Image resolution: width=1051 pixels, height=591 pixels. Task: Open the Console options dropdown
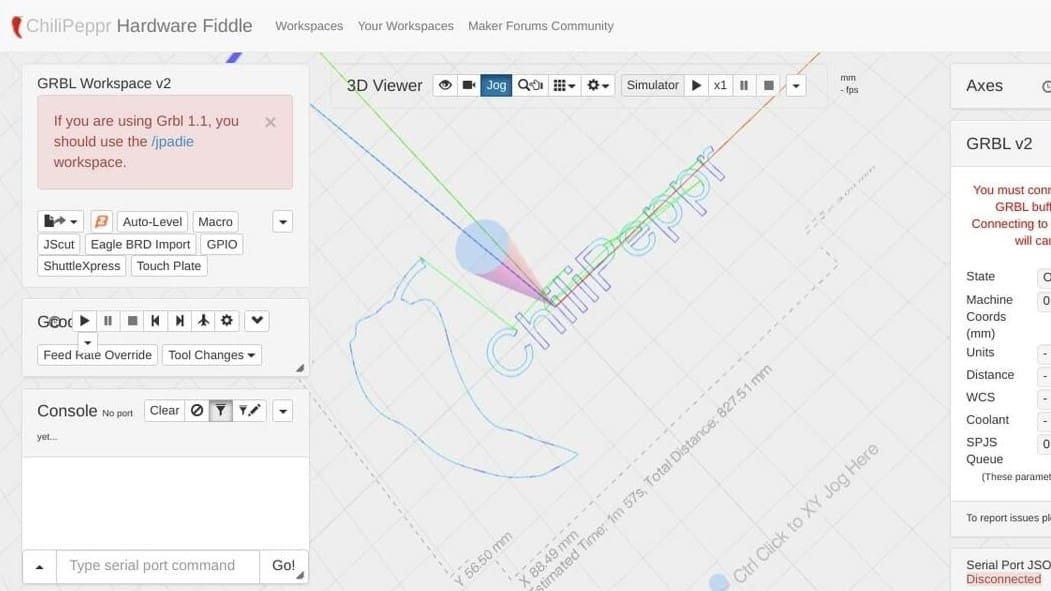click(x=283, y=411)
